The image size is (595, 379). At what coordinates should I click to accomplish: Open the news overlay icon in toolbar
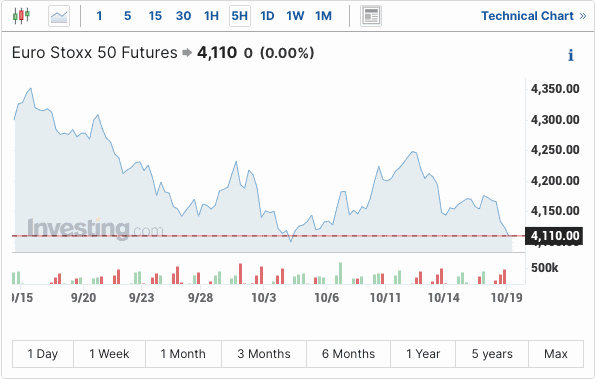point(371,16)
